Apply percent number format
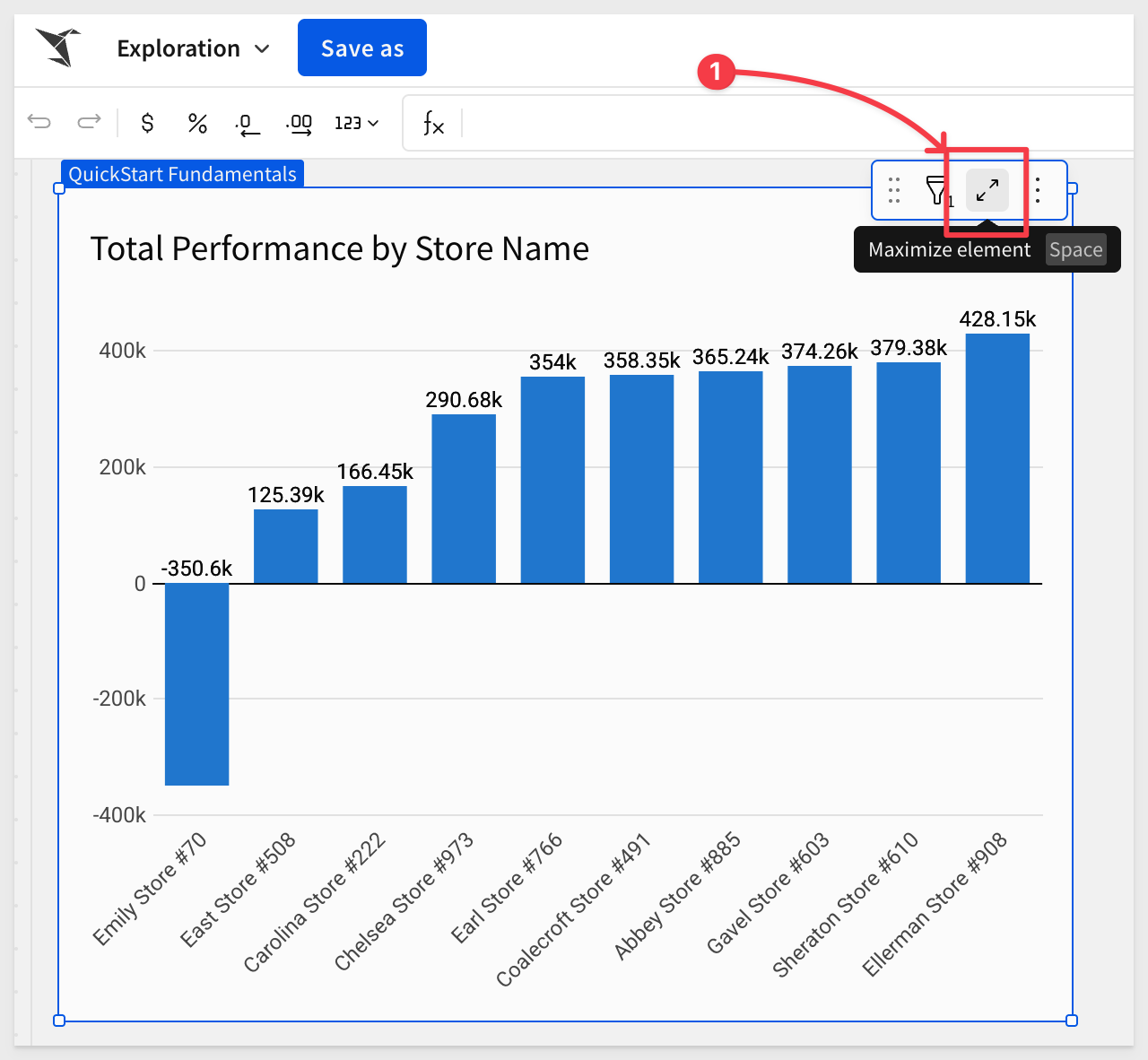The image size is (1148, 1060). 197,123
